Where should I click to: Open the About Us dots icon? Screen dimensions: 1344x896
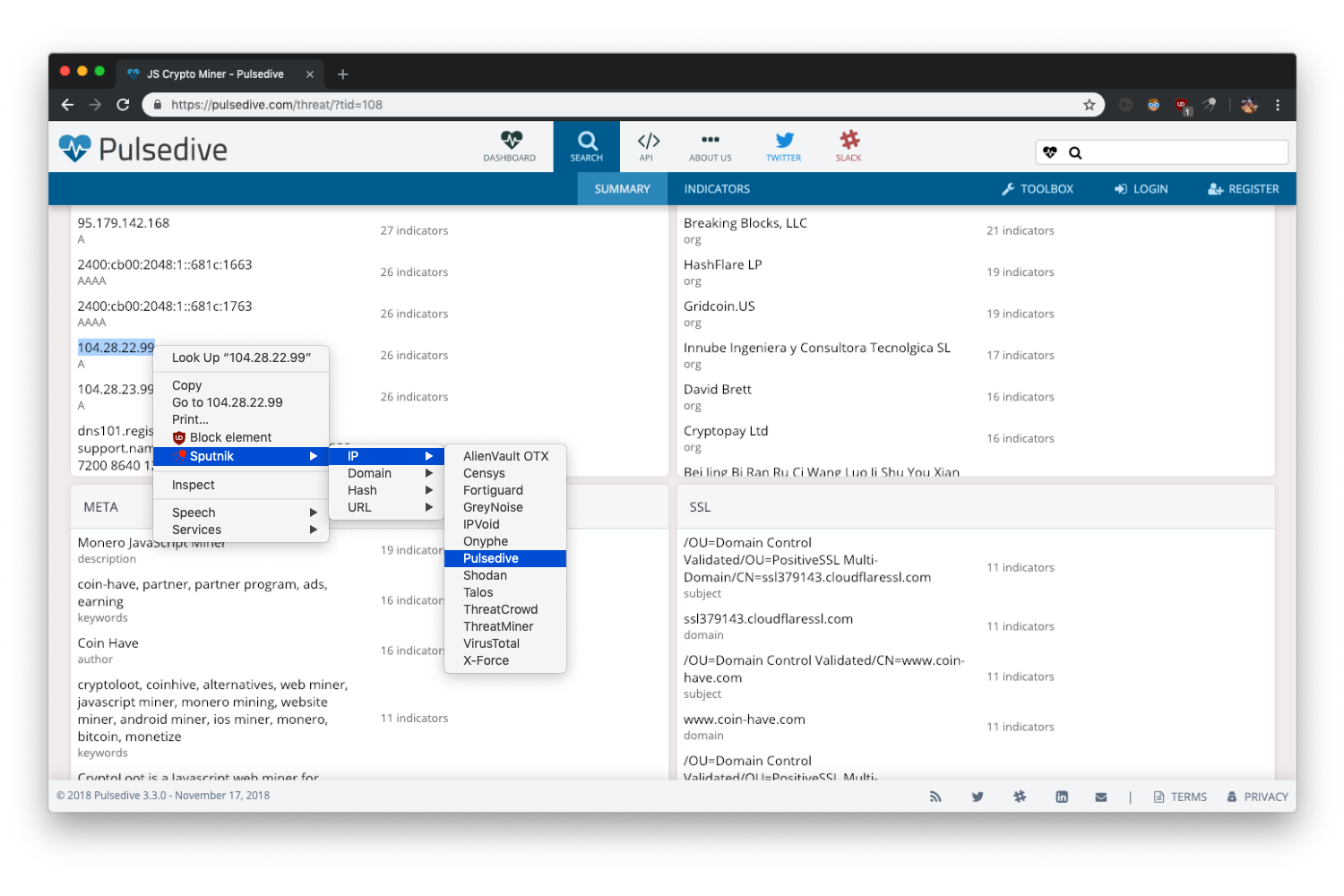(711, 140)
